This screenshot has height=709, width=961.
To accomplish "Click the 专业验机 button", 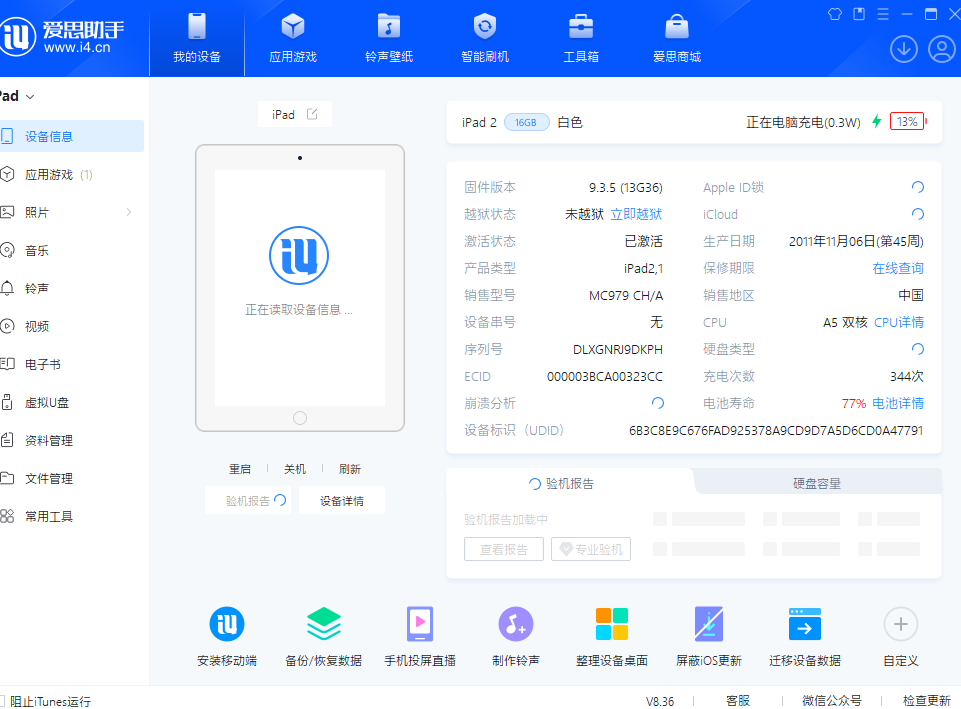I will coord(591,549).
